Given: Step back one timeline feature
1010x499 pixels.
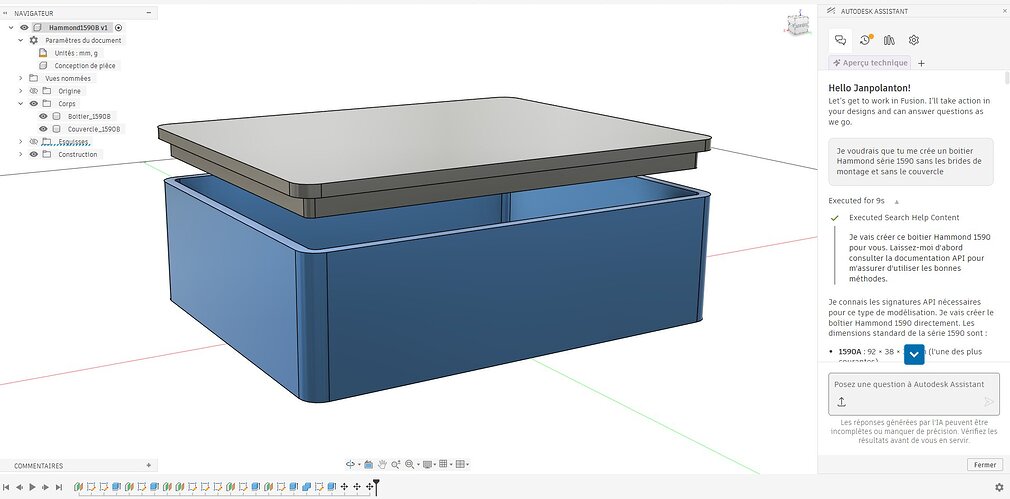Looking at the screenshot, I should 19,487.
